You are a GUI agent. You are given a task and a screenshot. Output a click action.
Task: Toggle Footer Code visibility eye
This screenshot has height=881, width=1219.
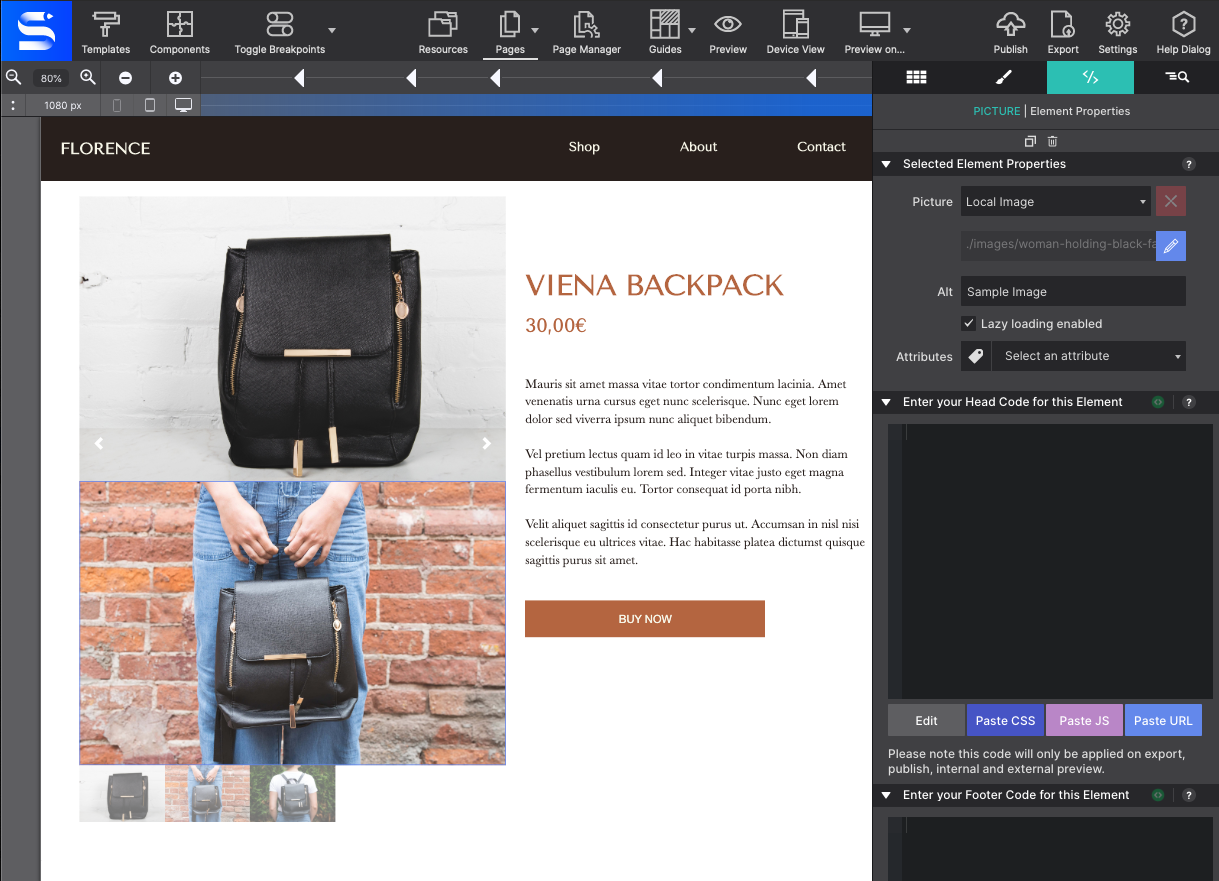1158,795
